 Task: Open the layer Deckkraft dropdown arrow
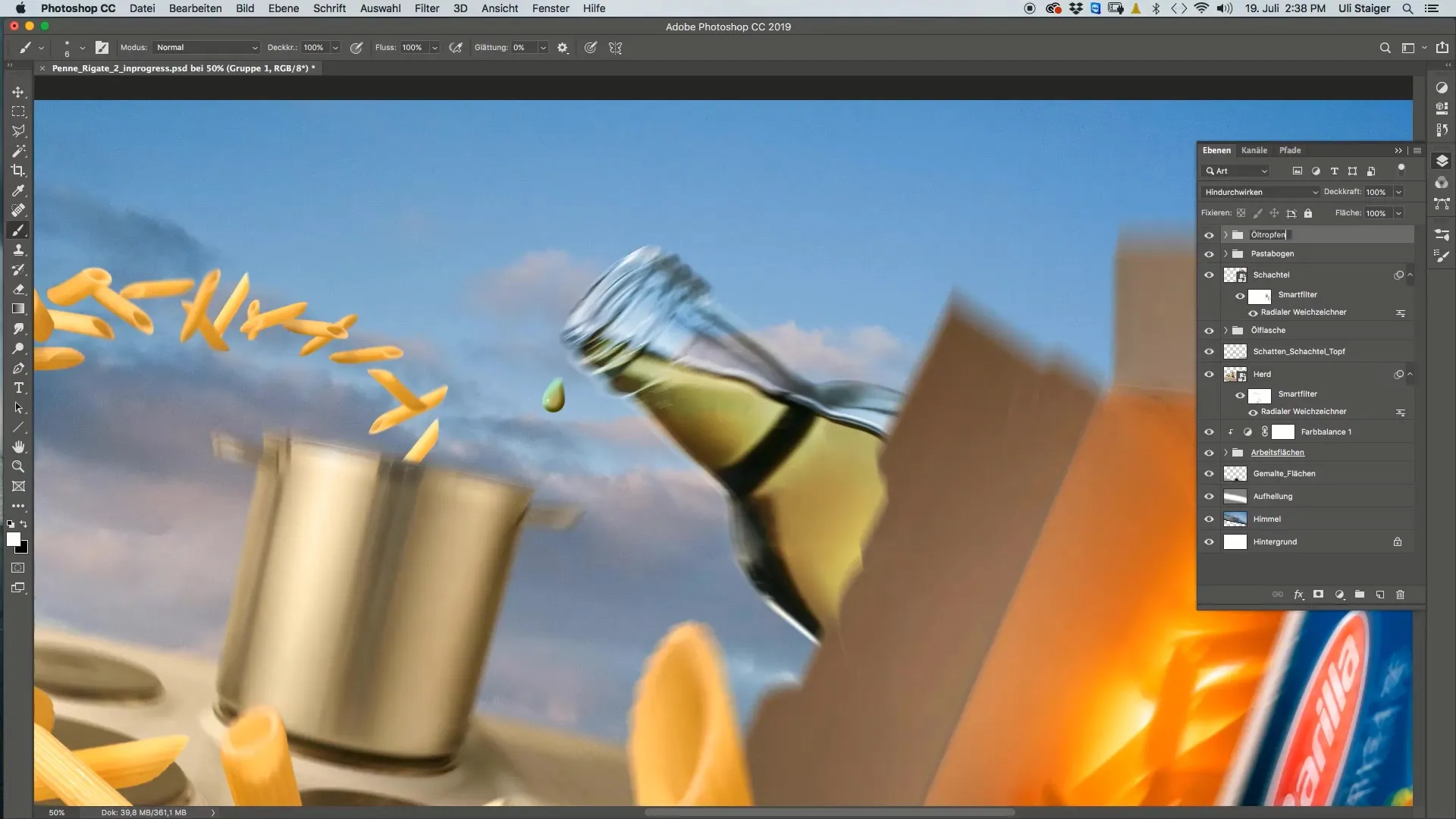(1398, 192)
